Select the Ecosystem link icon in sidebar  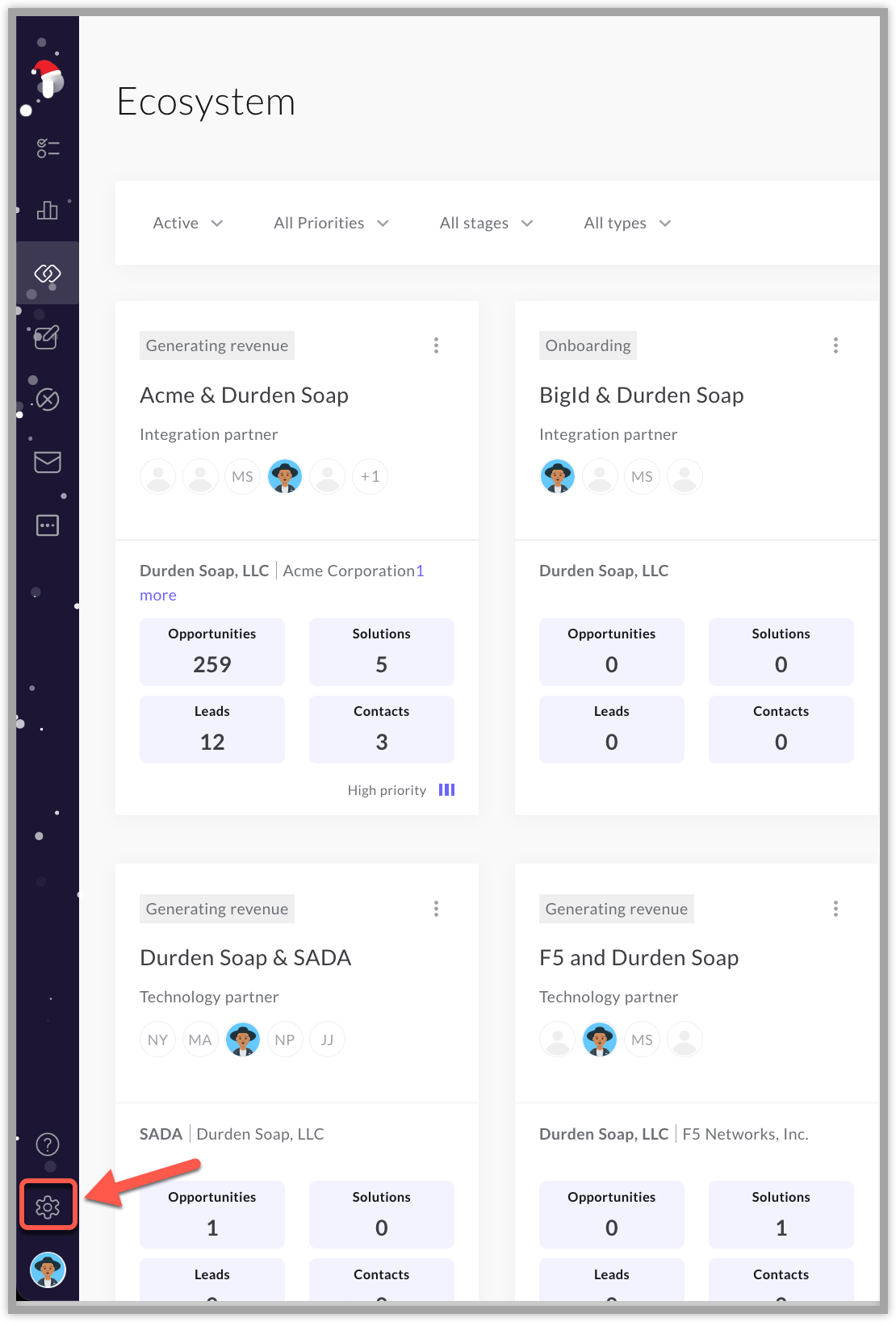tap(48, 274)
